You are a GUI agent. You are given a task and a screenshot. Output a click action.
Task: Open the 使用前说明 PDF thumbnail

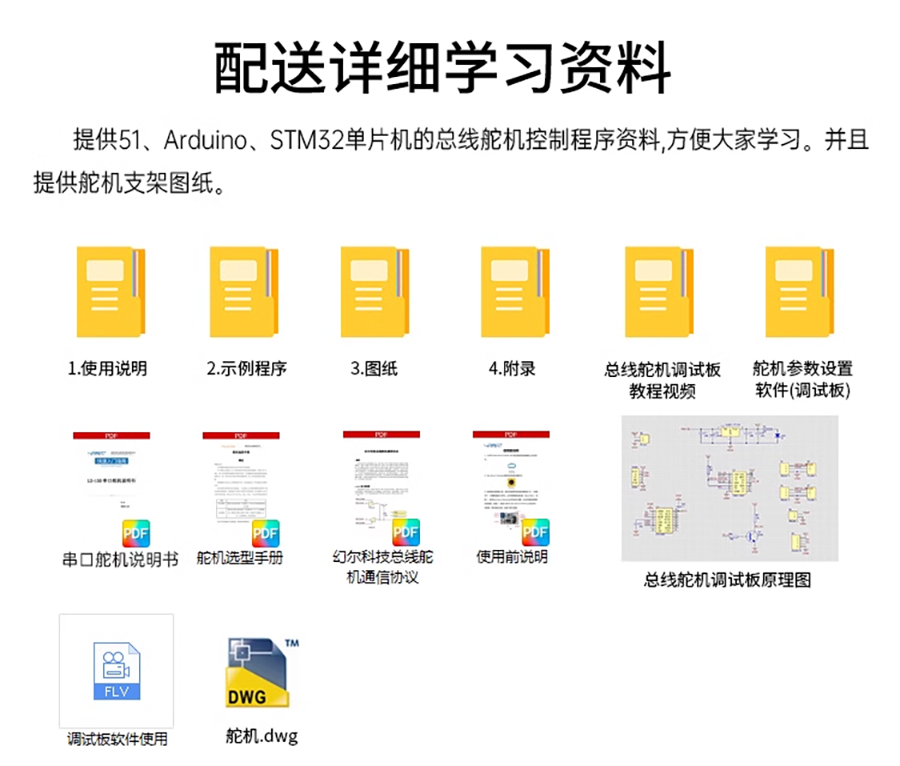click(x=511, y=488)
